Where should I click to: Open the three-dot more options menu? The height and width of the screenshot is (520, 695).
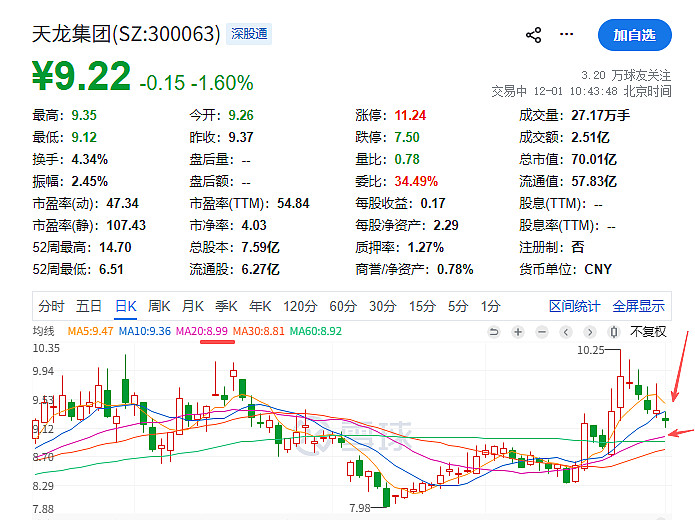[x=566, y=34]
